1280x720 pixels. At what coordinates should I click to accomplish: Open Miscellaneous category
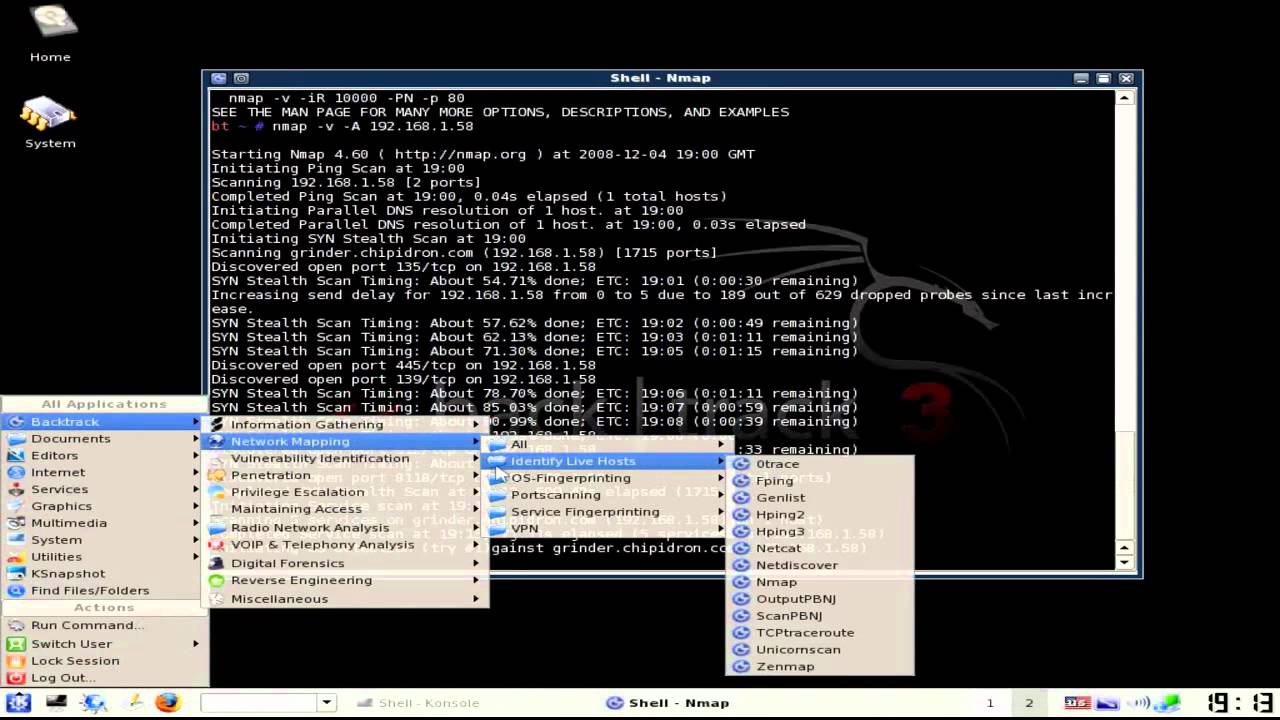345,599
